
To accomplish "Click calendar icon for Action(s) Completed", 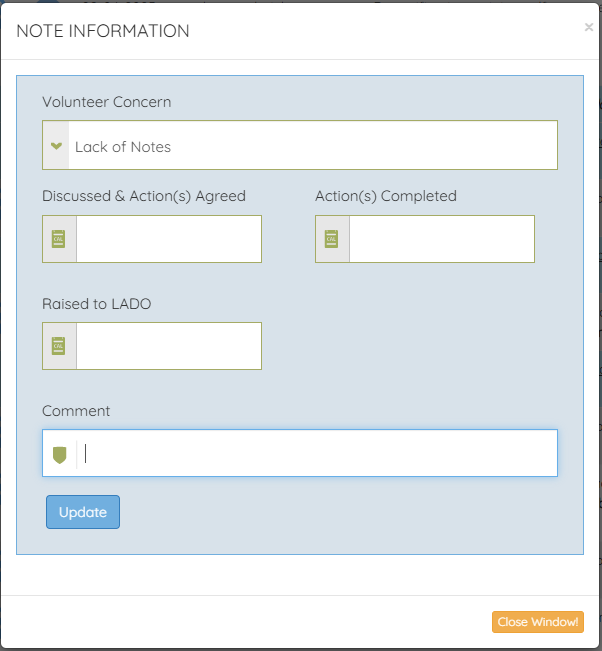I will click(332, 239).
